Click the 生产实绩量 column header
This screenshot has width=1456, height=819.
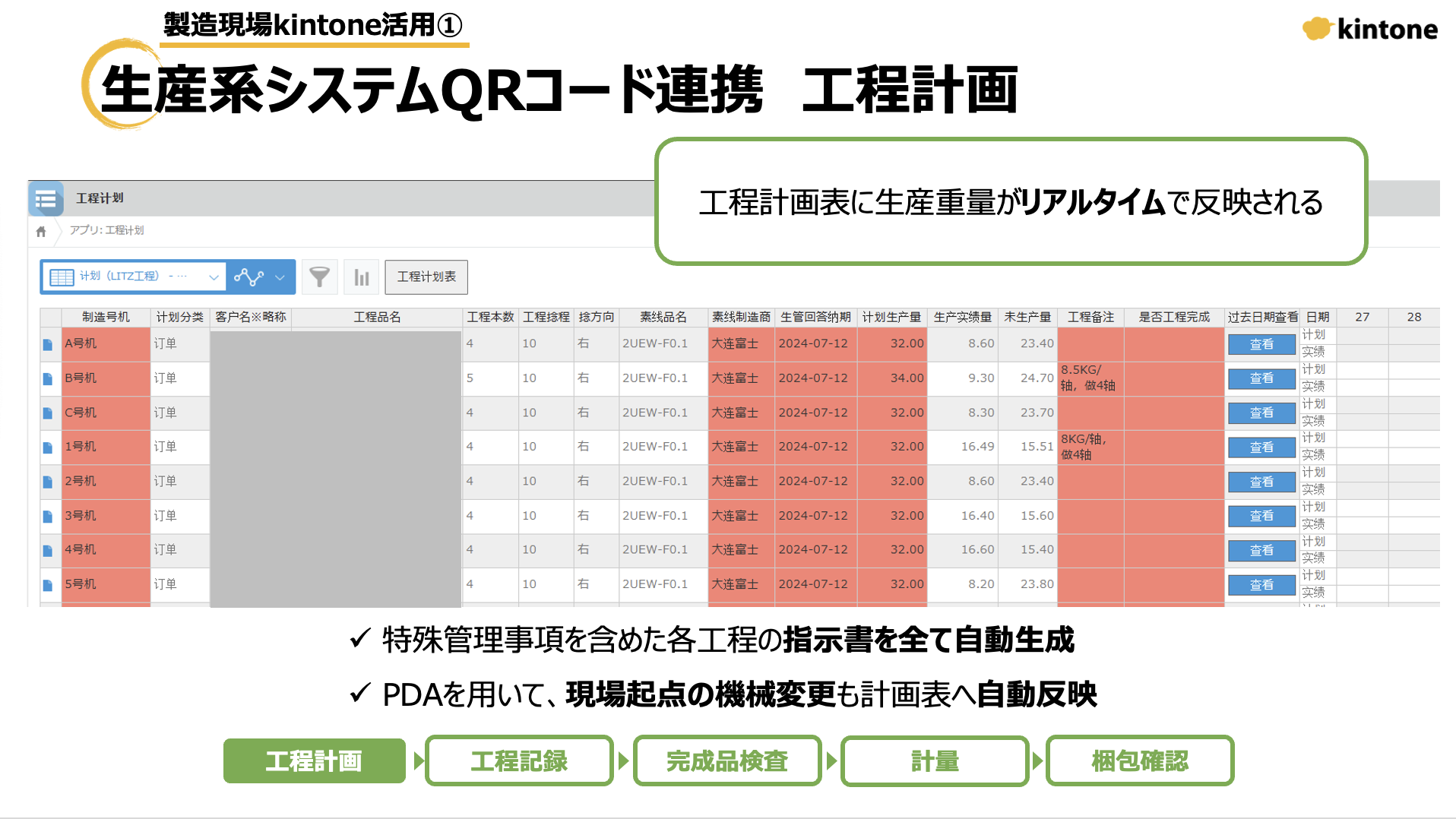[x=962, y=318]
